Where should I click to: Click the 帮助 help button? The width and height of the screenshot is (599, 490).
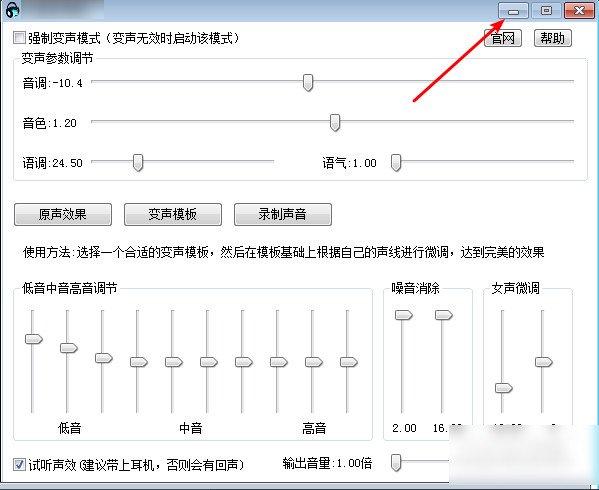pyautogui.click(x=552, y=38)
